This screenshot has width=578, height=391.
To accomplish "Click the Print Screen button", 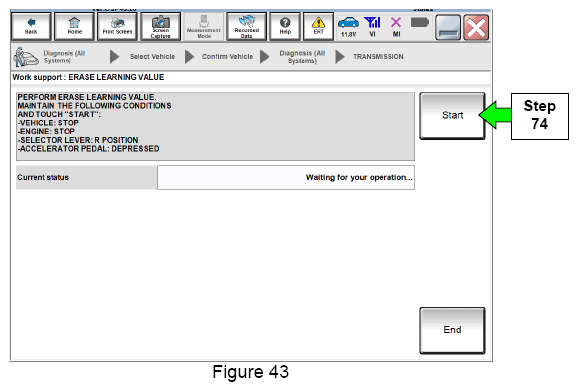I will (x=117, y=27).
